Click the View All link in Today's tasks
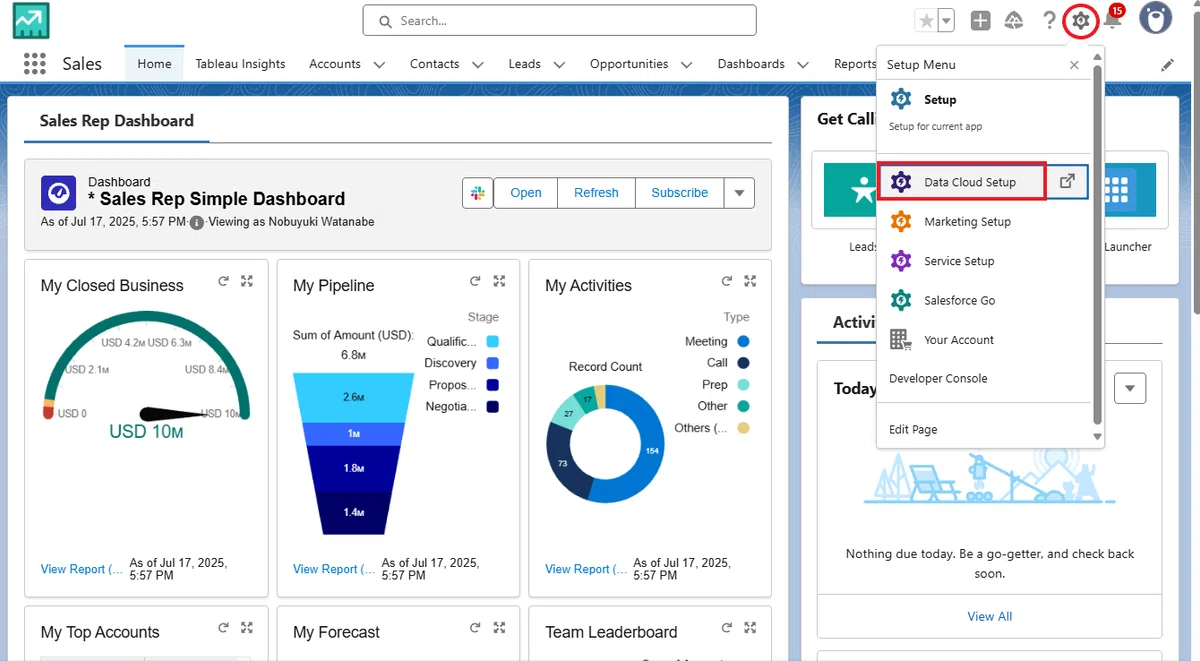This screenshot has width=1200, height=661. point(989,617)
